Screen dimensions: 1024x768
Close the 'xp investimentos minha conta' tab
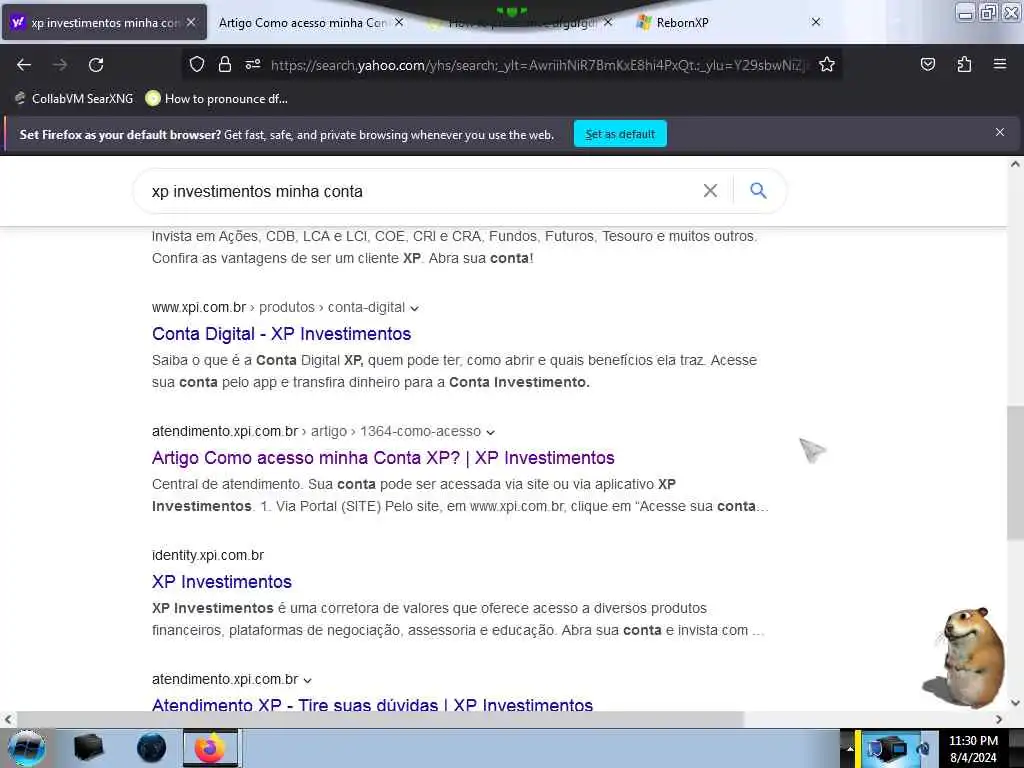pos(191,22)
